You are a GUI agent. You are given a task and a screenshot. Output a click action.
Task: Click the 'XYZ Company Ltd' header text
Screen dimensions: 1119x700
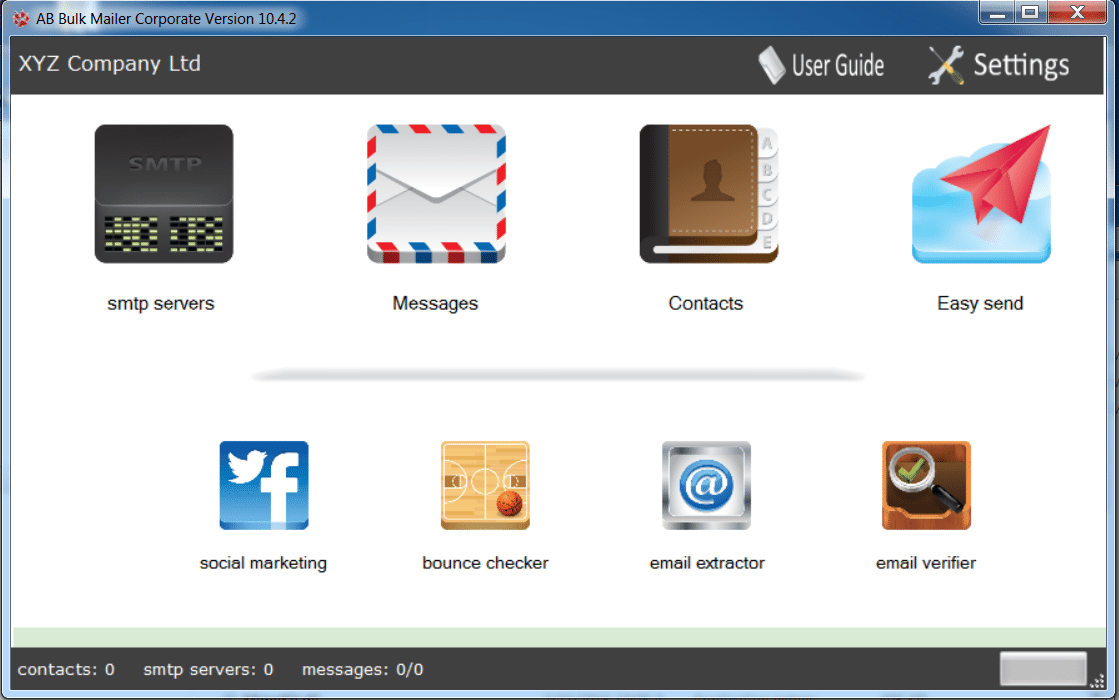(x=109, y=64)
